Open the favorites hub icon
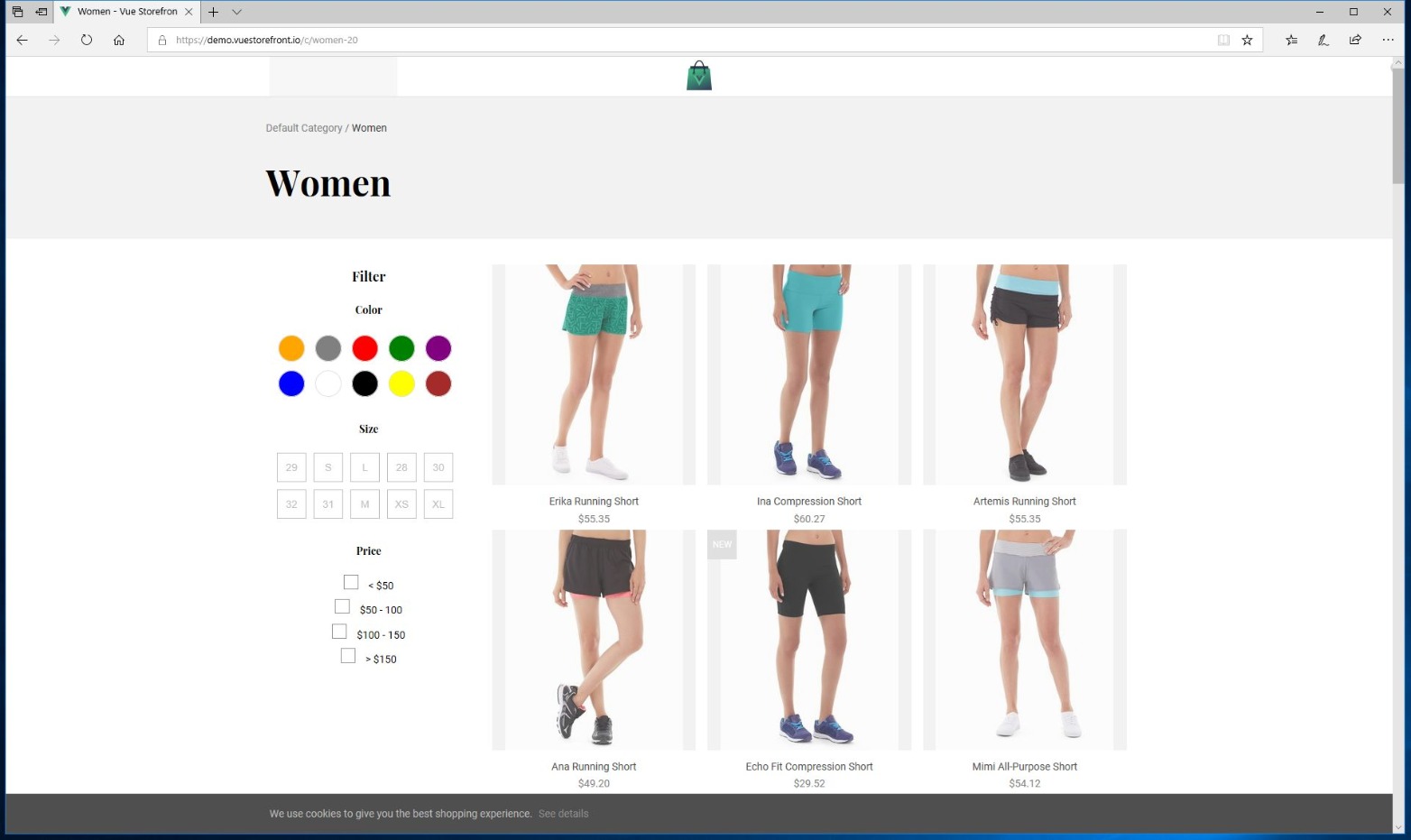This screenshot has height=840, width=1411. click(1292, 40)
